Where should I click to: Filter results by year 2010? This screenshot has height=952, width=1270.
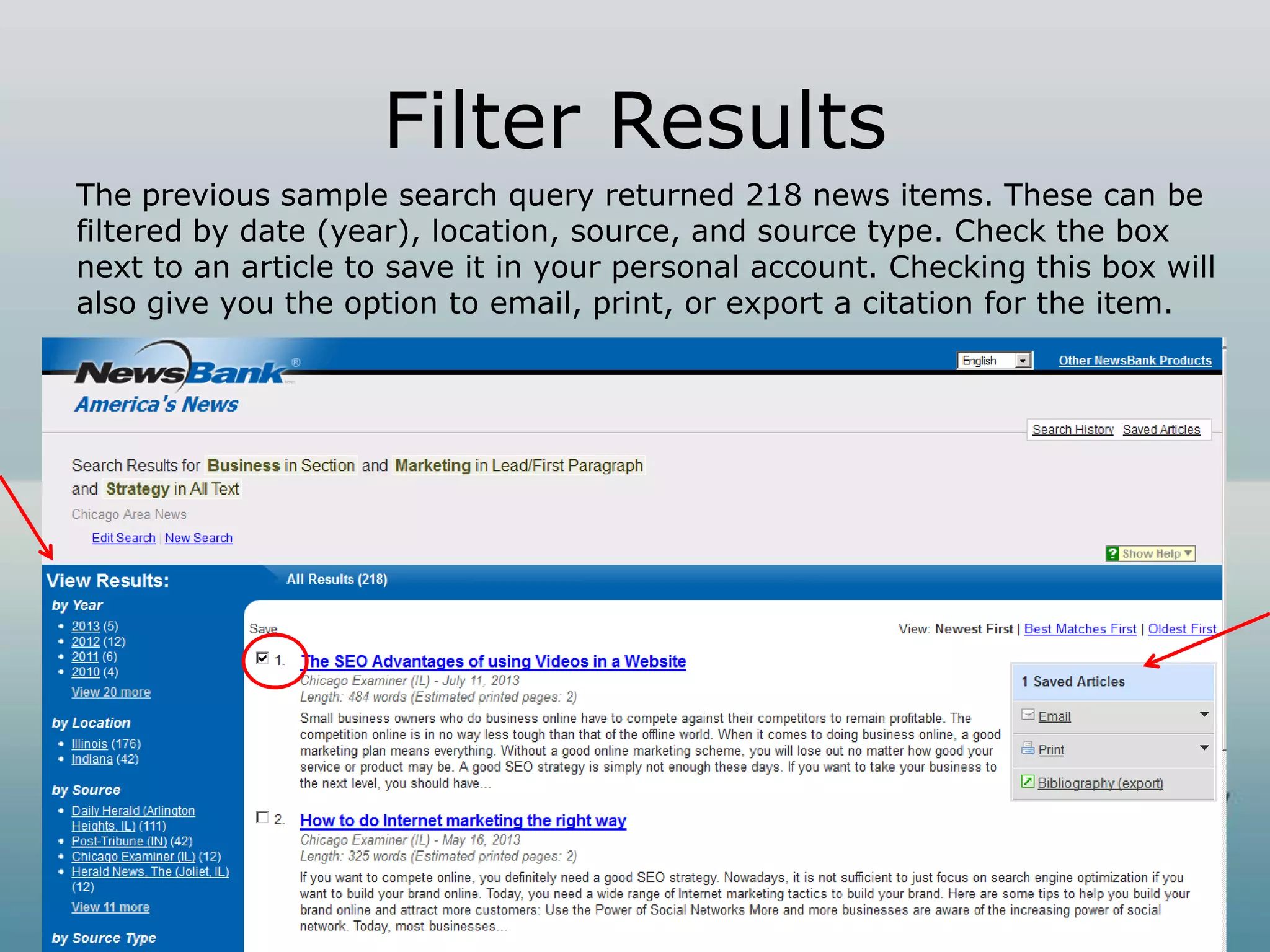86,672
